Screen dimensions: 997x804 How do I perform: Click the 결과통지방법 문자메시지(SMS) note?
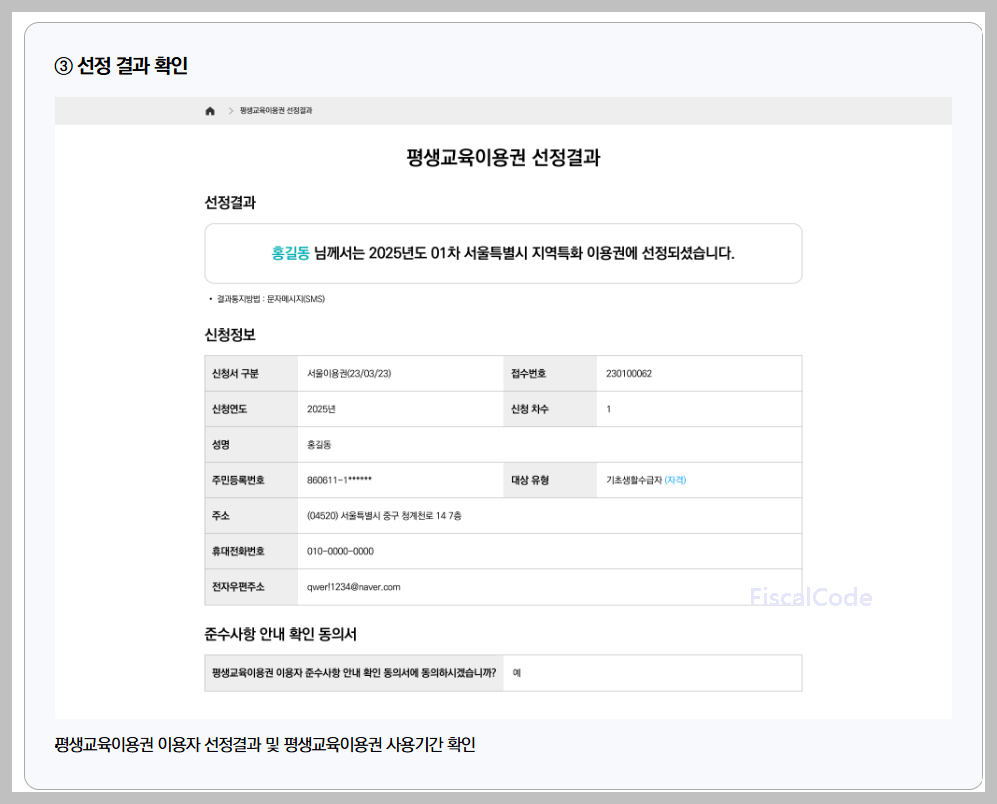point(270,299)
